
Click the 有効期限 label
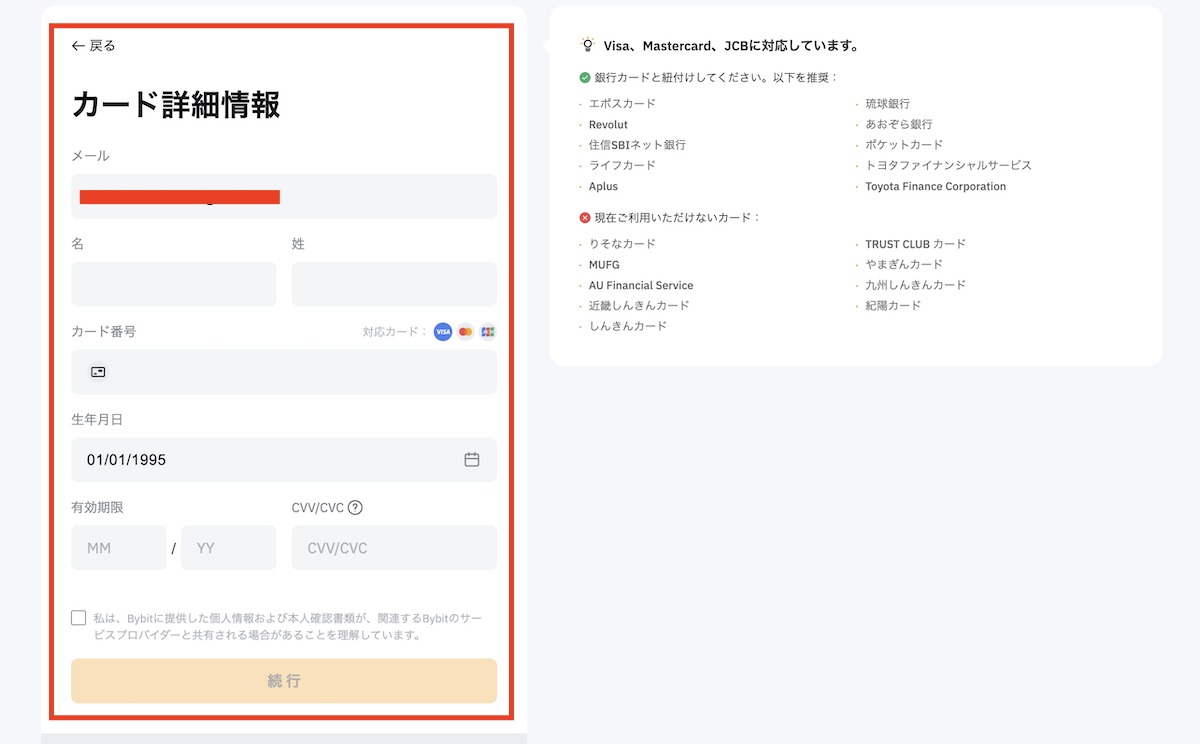[97, 508]
